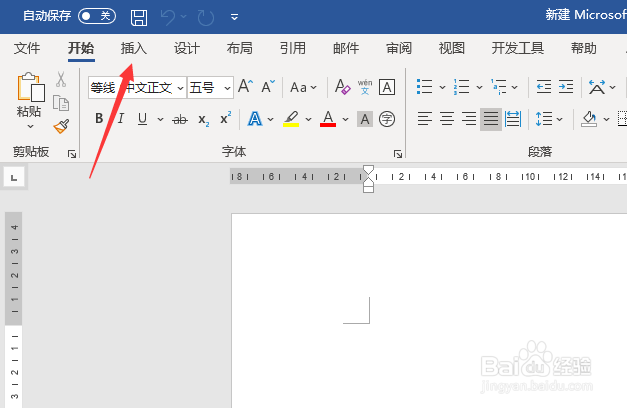Click the Enclose Characters (circled 字) icon
Image resolution: width=627 pixels, height=408 pixels.
click(387, 119)
